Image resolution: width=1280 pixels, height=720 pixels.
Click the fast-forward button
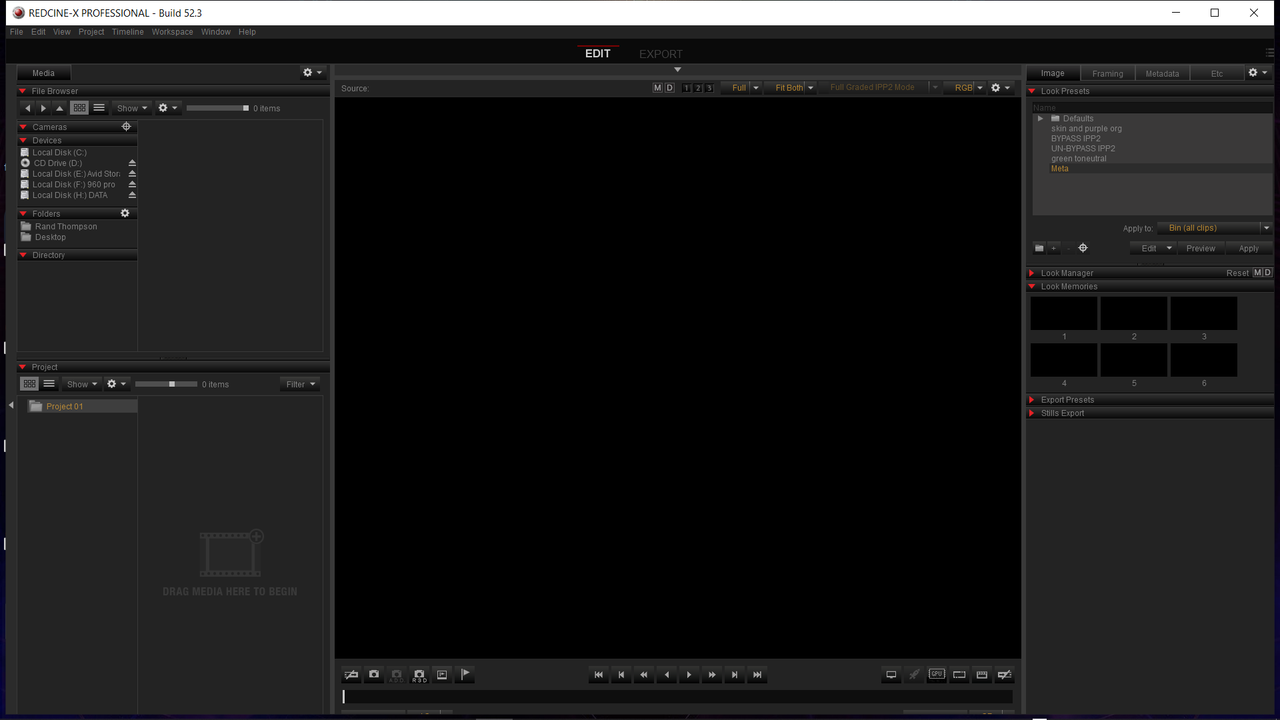712,675
